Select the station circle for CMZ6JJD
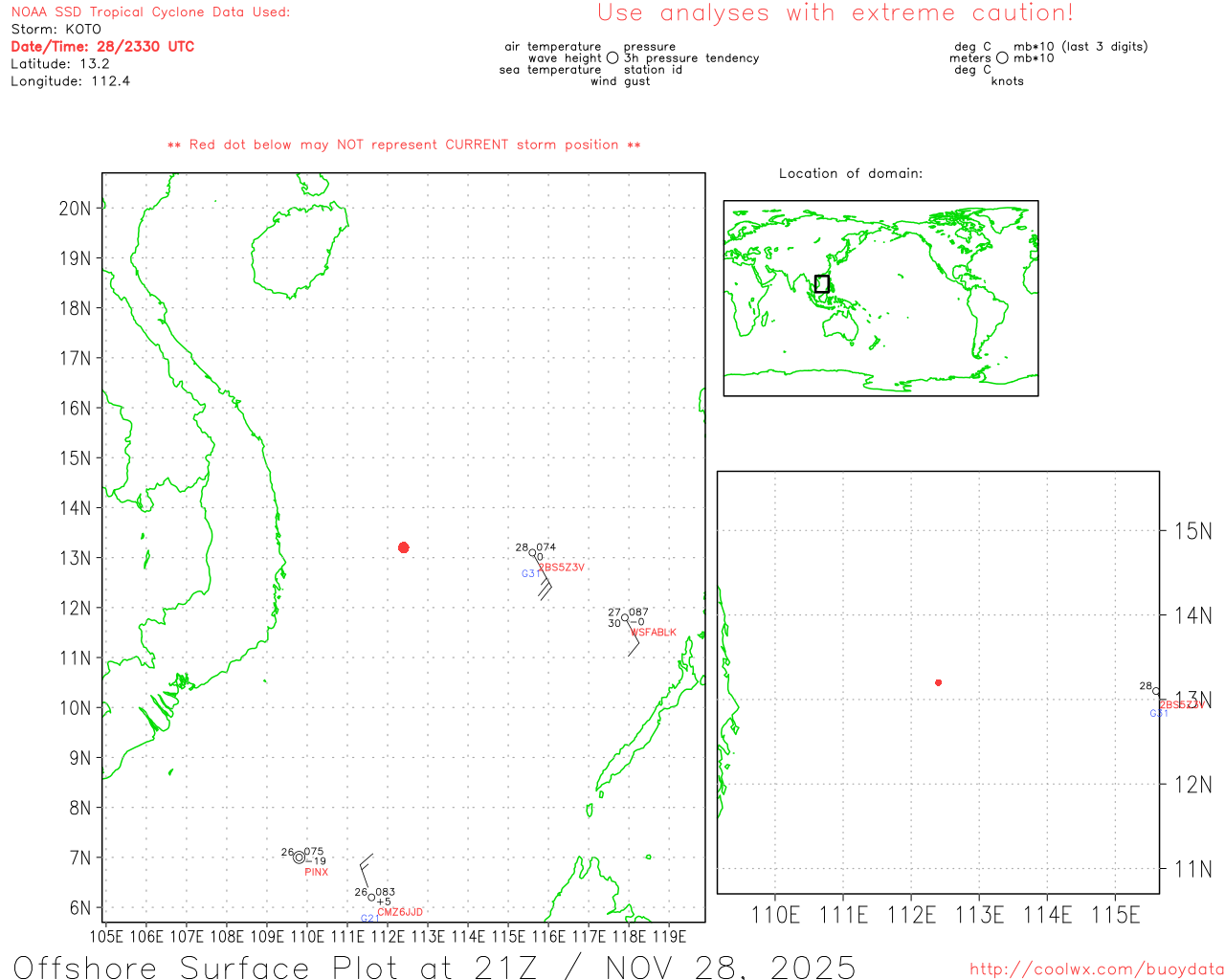 tap(371, 898)
